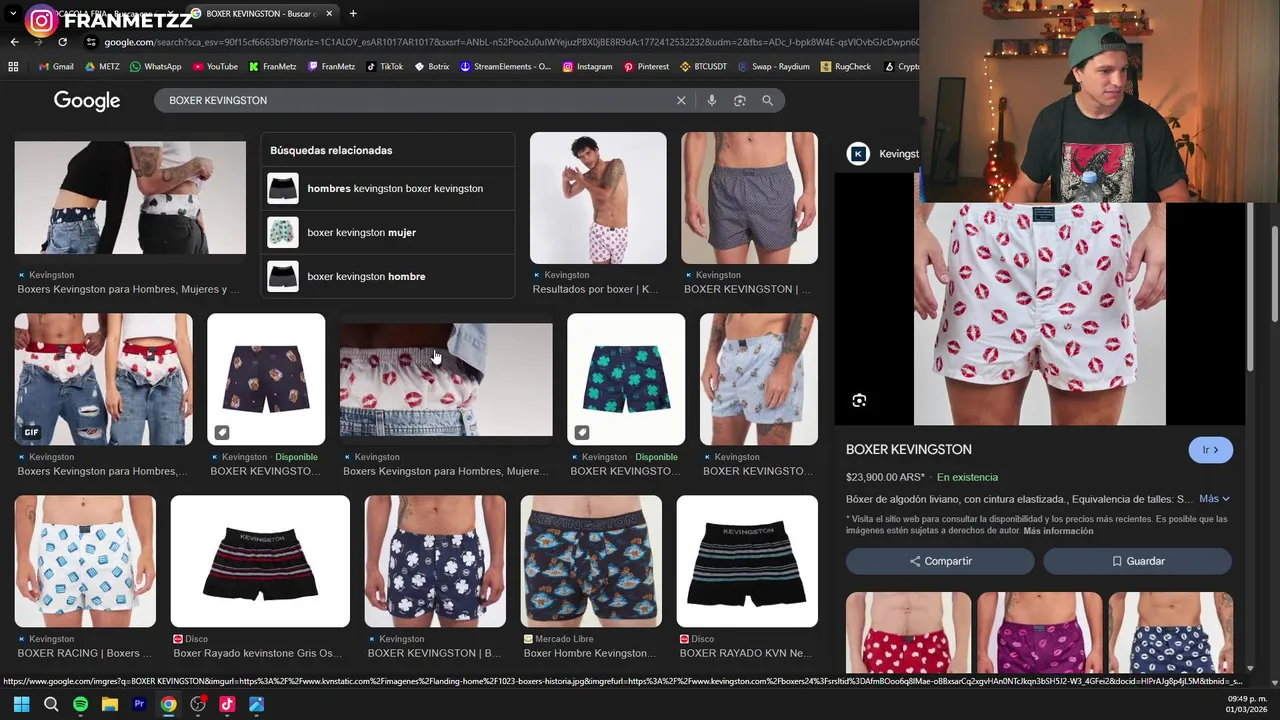
Task: Select related search hombres kevingston boxer kevingston
Action: point(388,188)
